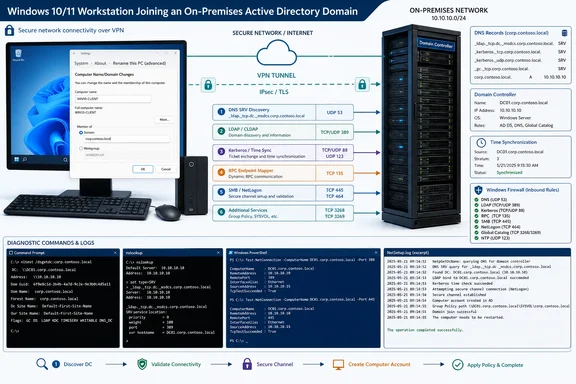The height and width of the screenshot is (384, 576).
Task: Click the NetSetup.log (excerpt) title bar
Action: (x=477, y=253)
